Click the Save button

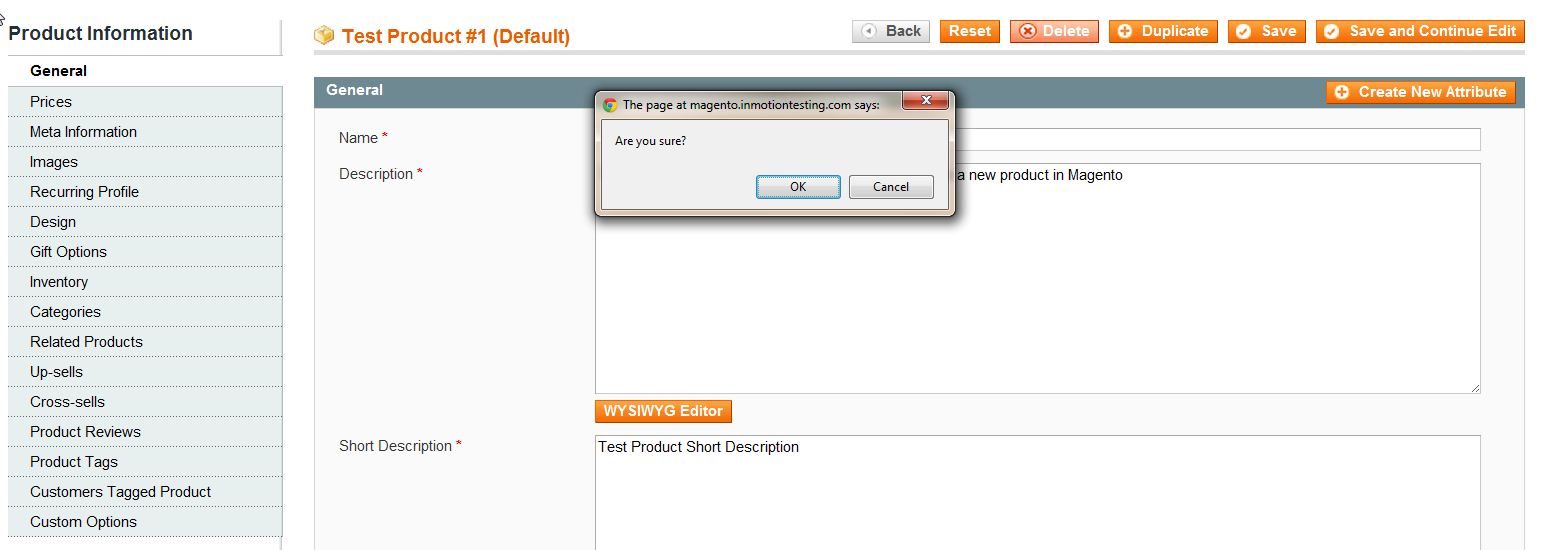click(1267, 31)
